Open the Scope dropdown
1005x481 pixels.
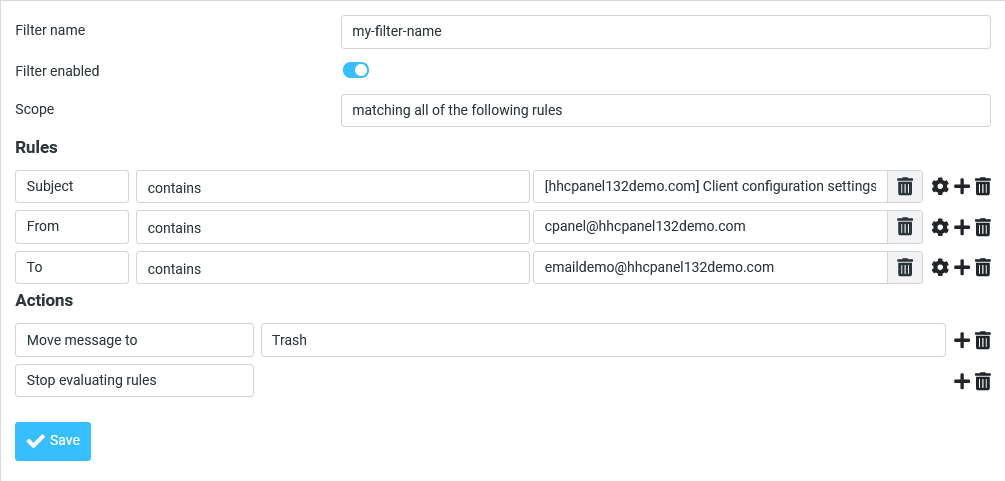(665, 110)
